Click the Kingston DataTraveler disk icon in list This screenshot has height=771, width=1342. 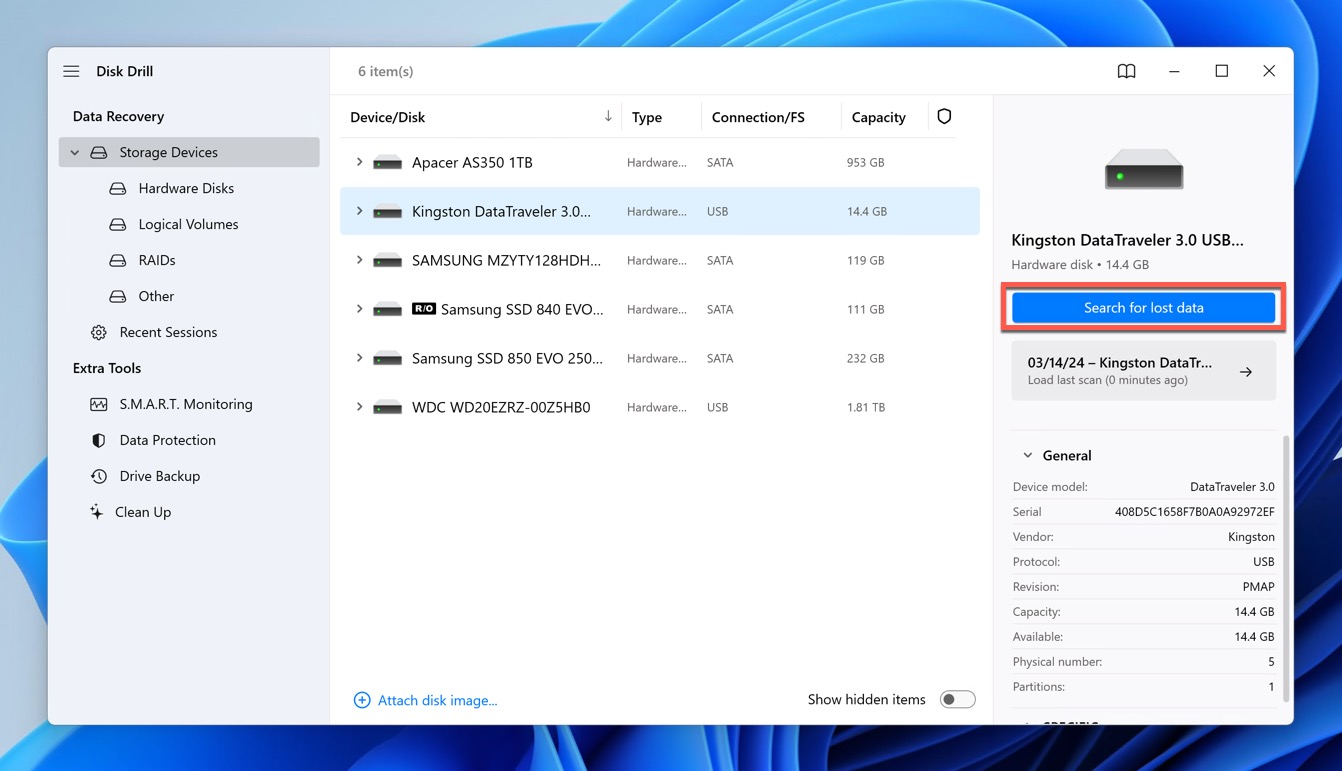click(x=387, y=211)
